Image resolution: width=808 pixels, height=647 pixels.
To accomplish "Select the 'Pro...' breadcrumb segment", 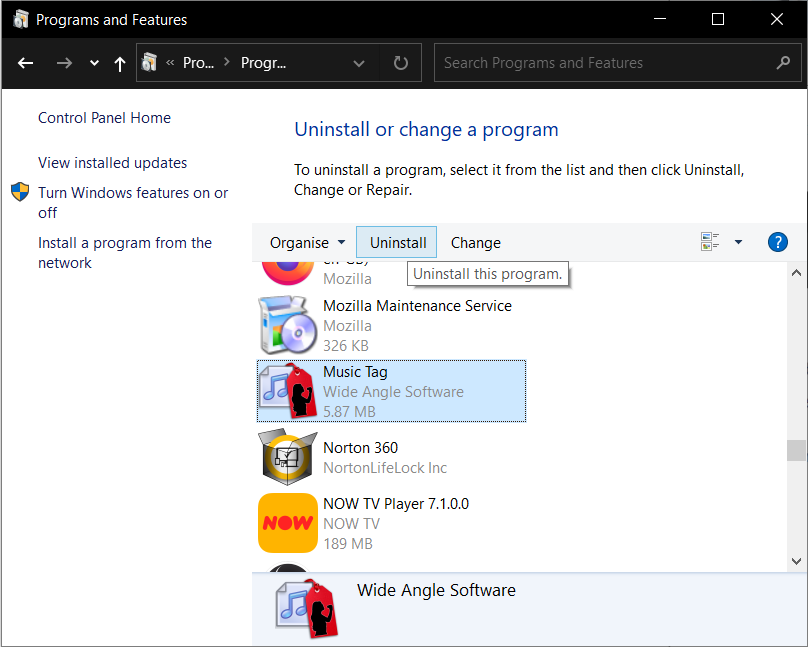I will click(198, 63).
